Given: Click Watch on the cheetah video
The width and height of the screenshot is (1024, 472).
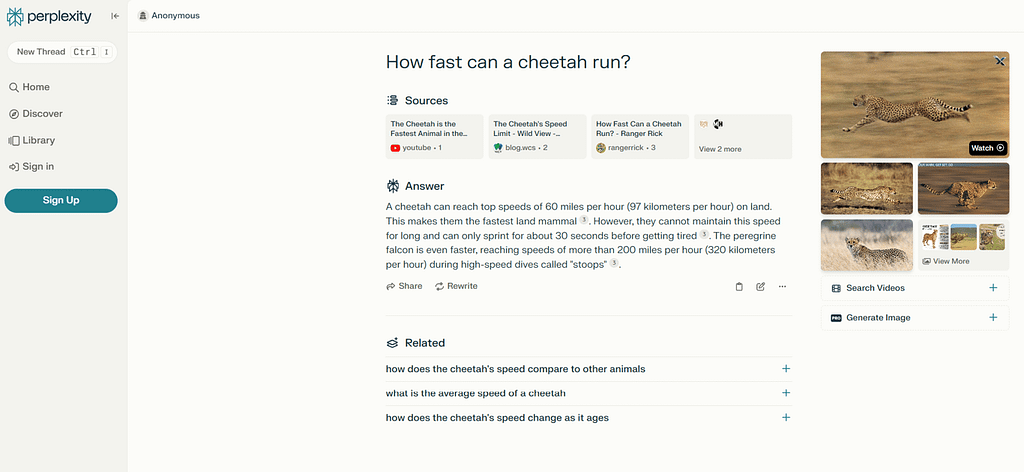Looking at the screenshot, I should pyautogui.click(x=987, y=148).
